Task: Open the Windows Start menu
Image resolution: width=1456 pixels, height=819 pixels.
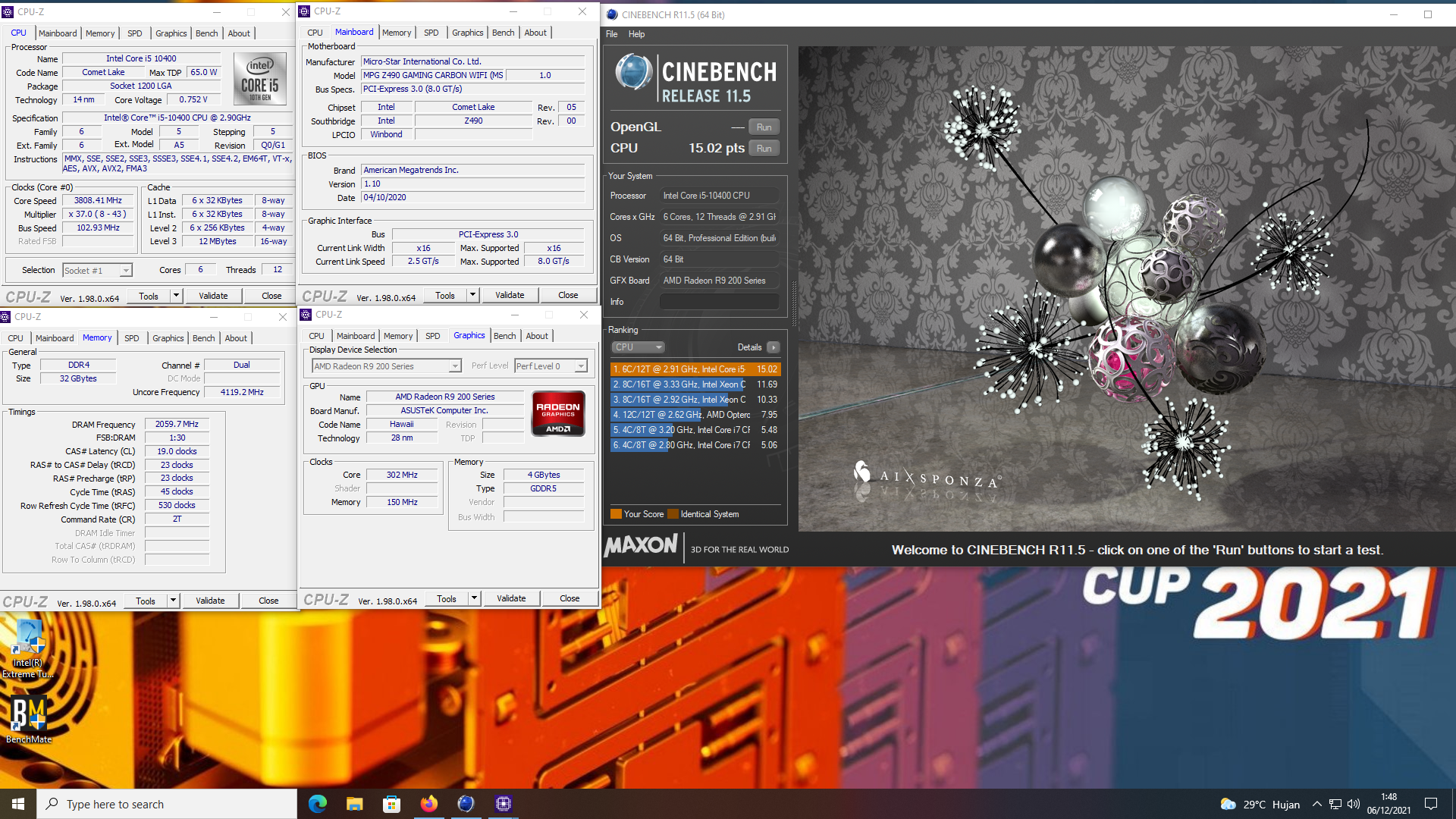Action: [x=18, y=804]
